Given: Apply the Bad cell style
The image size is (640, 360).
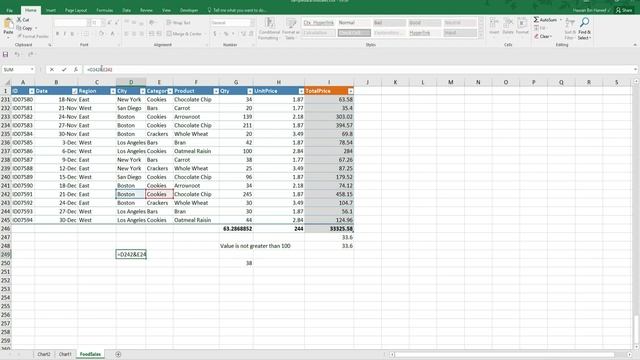Looking at the screenshot, I should pyautogui.click(x=389, y=23).
